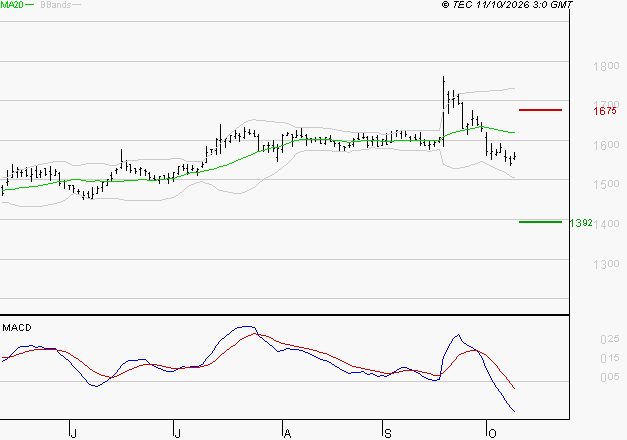Click the 1800 price axis label
This screenshot has height=440, width=627.
tap(606, 66)
